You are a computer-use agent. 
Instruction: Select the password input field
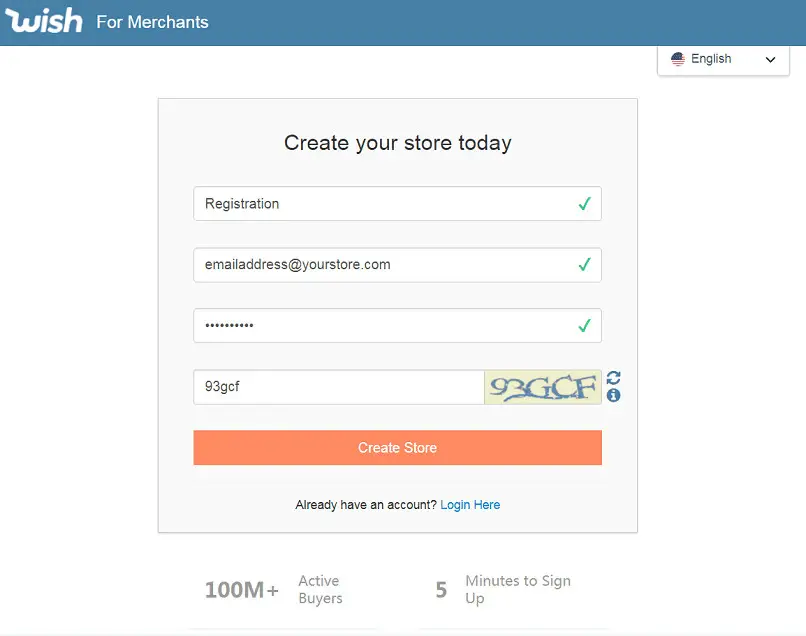tap(380, 326)
